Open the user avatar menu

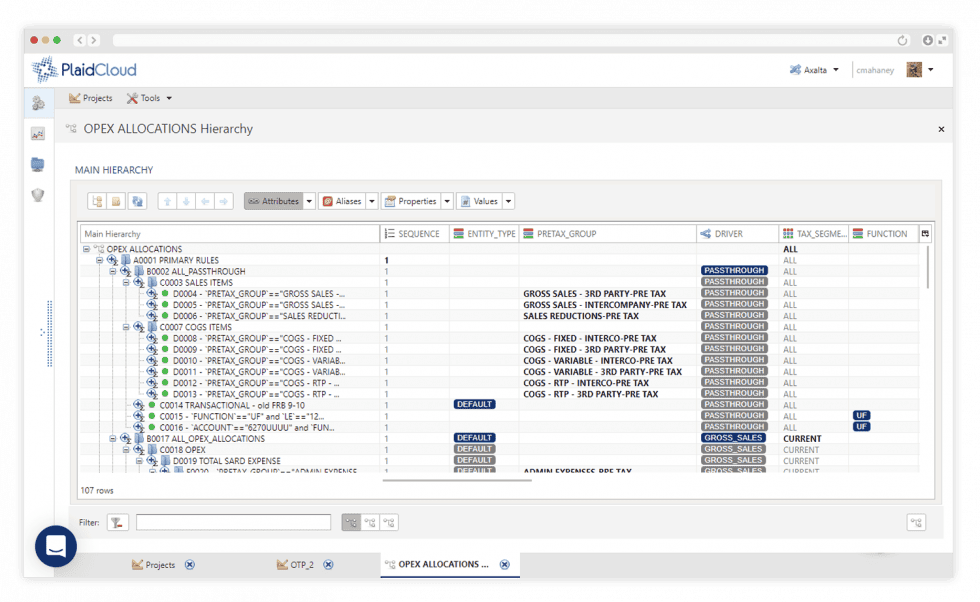pos(920,69)
